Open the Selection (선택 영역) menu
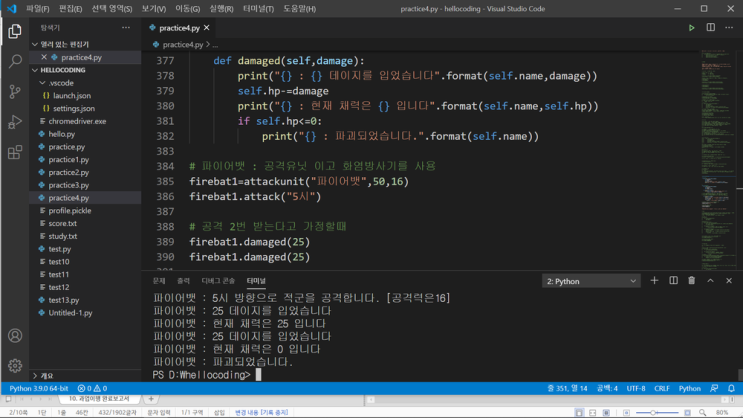Viewport: 743px width, 418px height. [112, 9]
